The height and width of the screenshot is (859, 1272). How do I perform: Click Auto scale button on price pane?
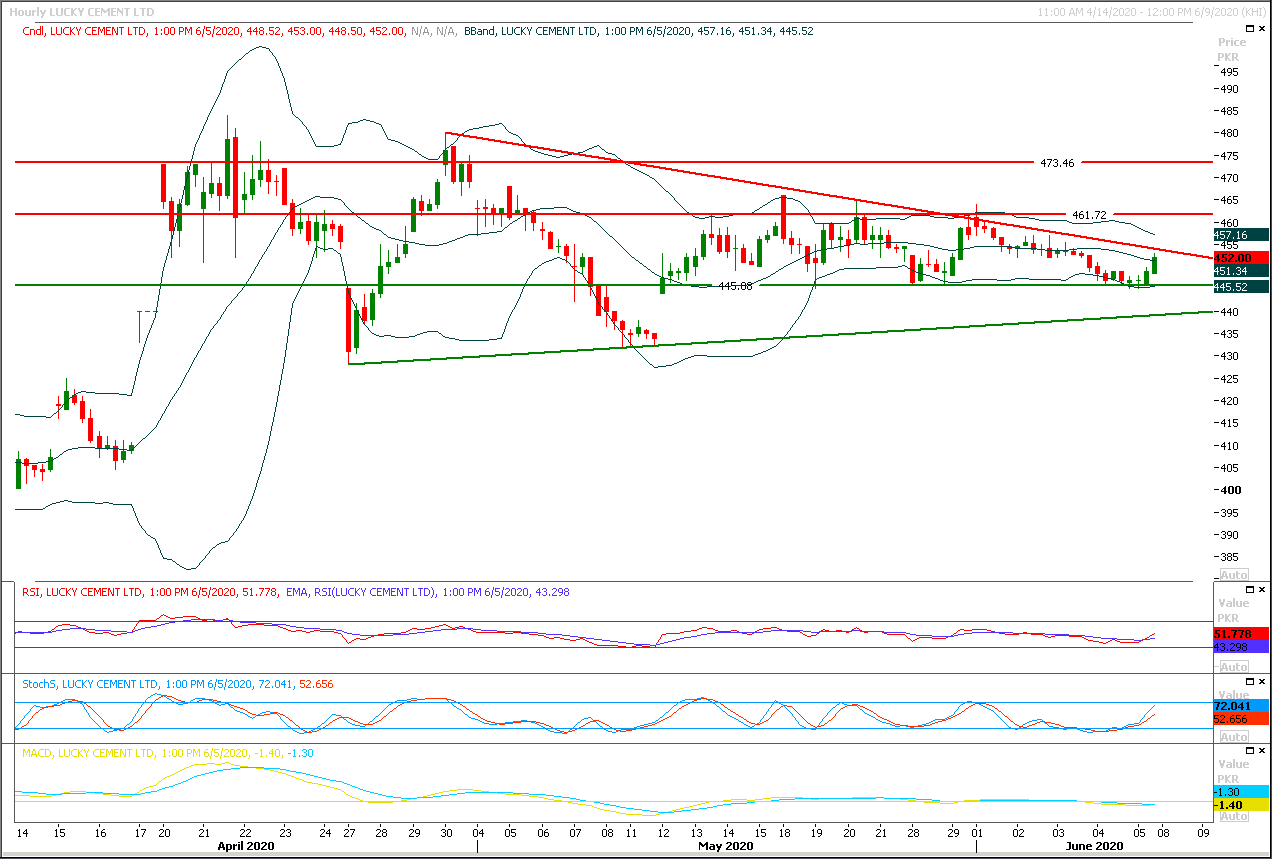1233,575
